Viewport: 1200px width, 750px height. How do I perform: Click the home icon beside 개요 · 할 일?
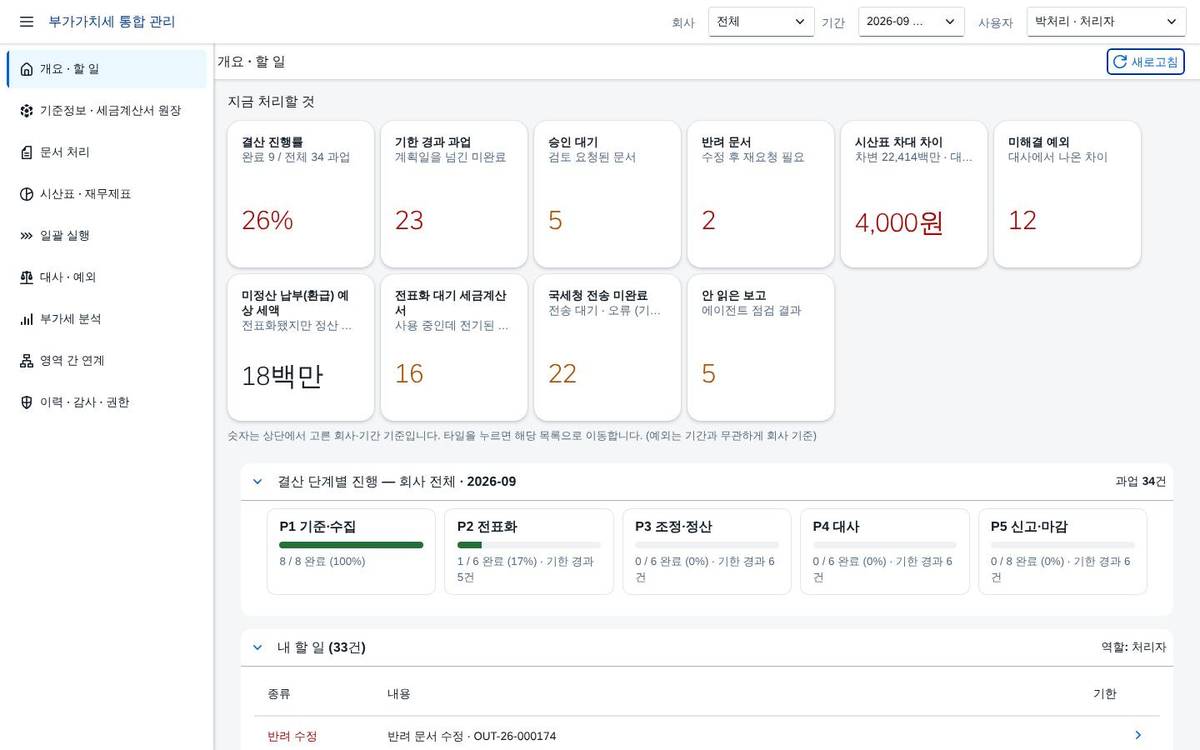tap(26, 69)
